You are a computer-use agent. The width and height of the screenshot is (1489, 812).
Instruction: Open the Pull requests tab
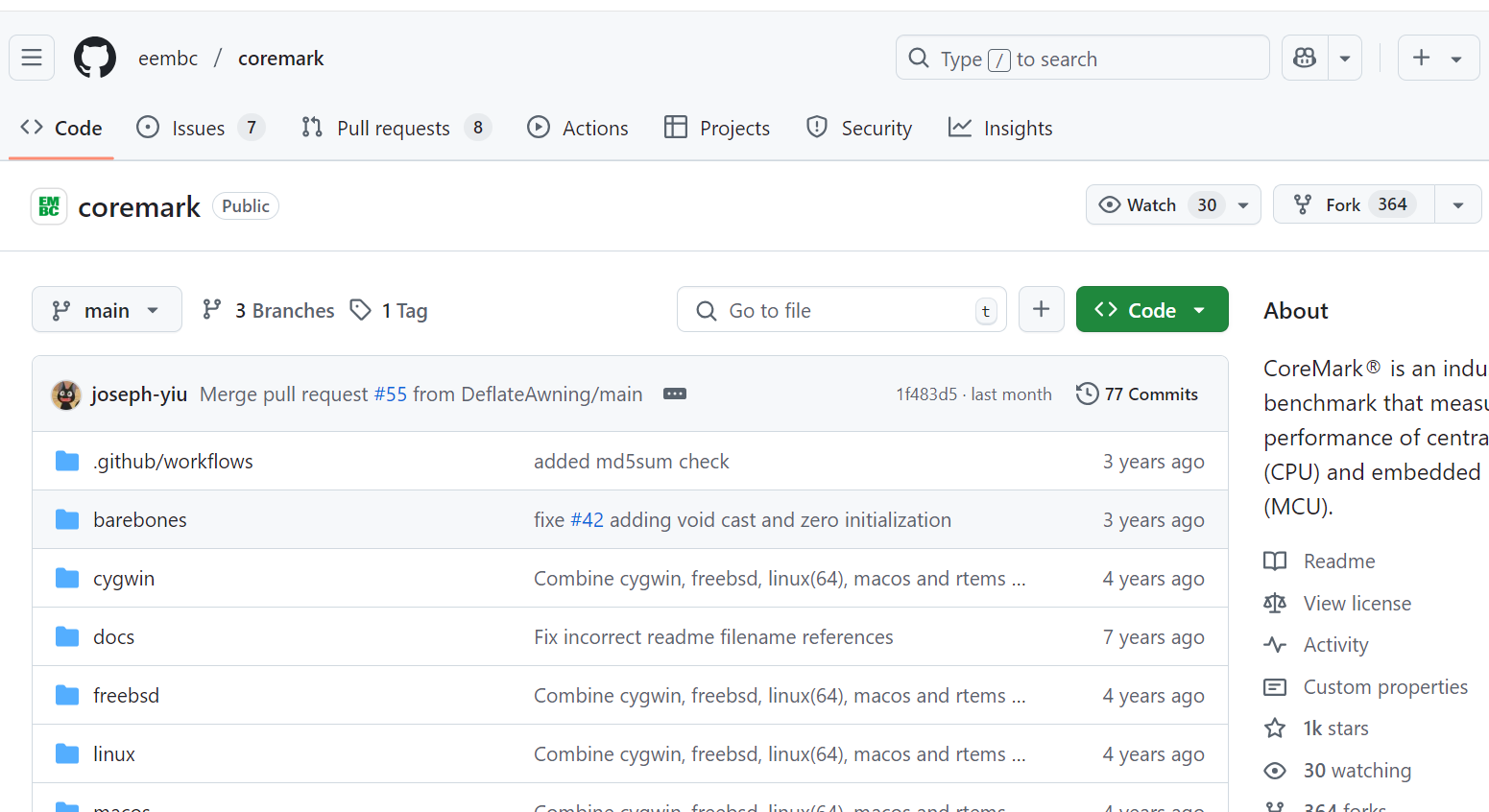396,128
